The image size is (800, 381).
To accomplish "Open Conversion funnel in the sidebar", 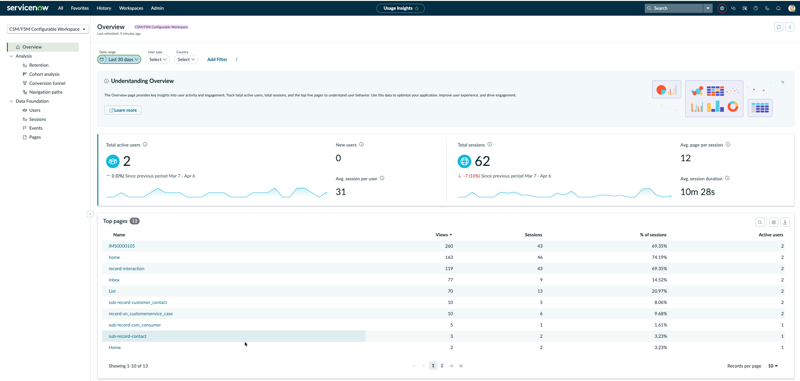I will [x=47, y=83].
